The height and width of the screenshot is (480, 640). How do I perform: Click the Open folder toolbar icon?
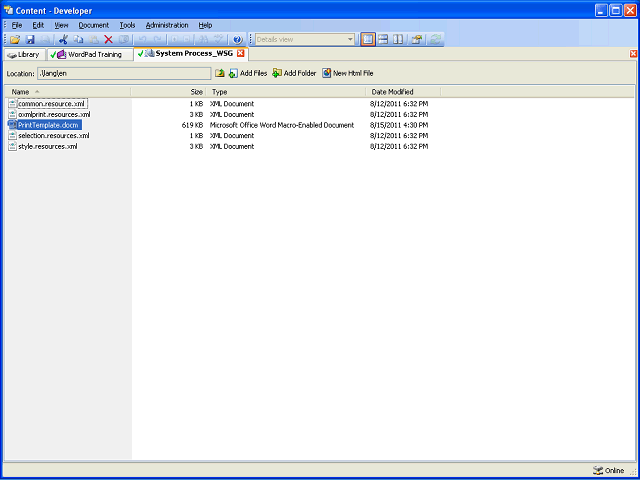15,40
